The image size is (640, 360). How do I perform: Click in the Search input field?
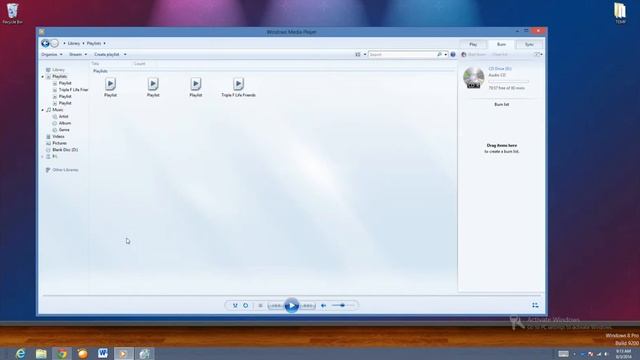(402, 54)
